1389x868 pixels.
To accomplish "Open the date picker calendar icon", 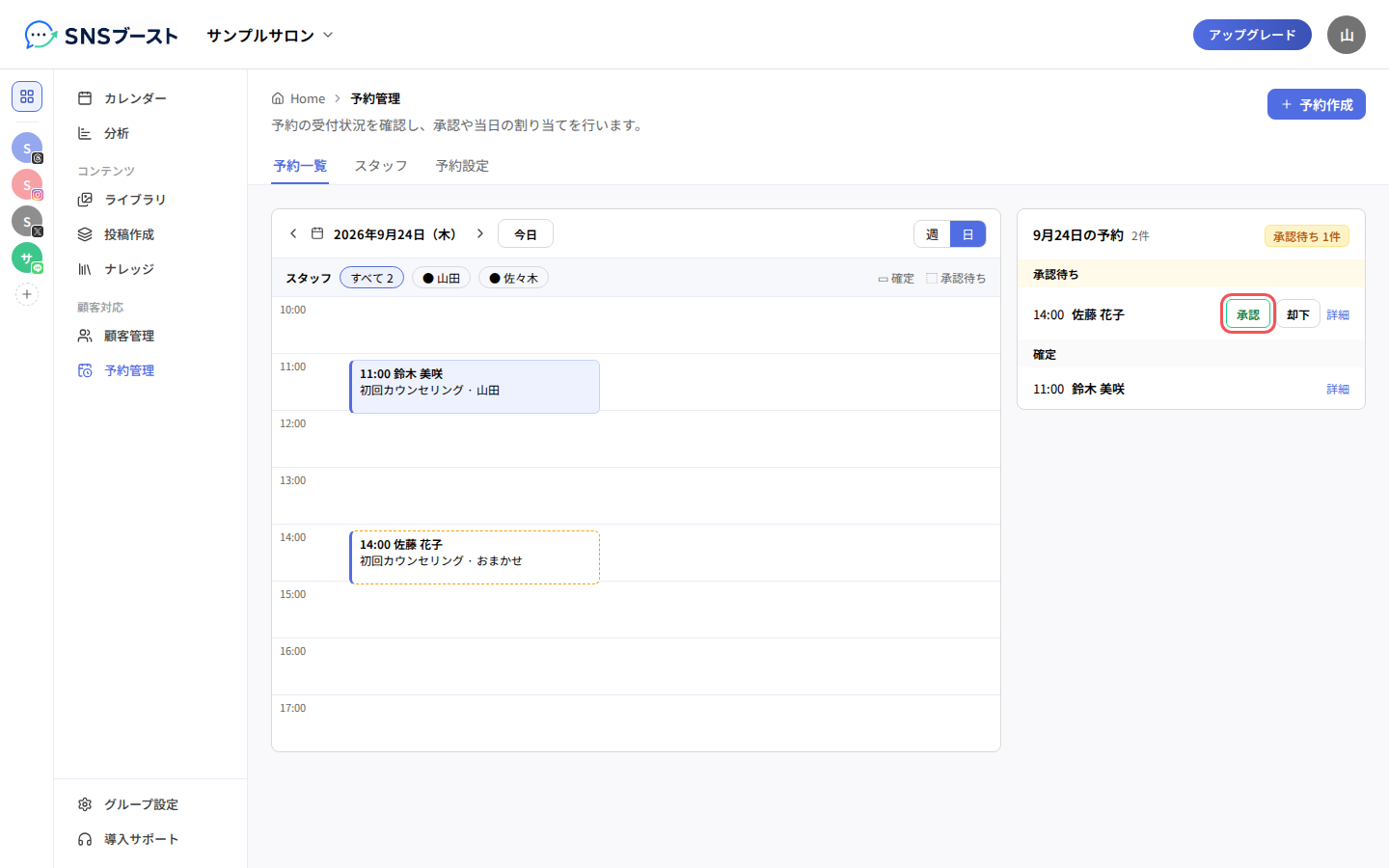I will (317, 233).
